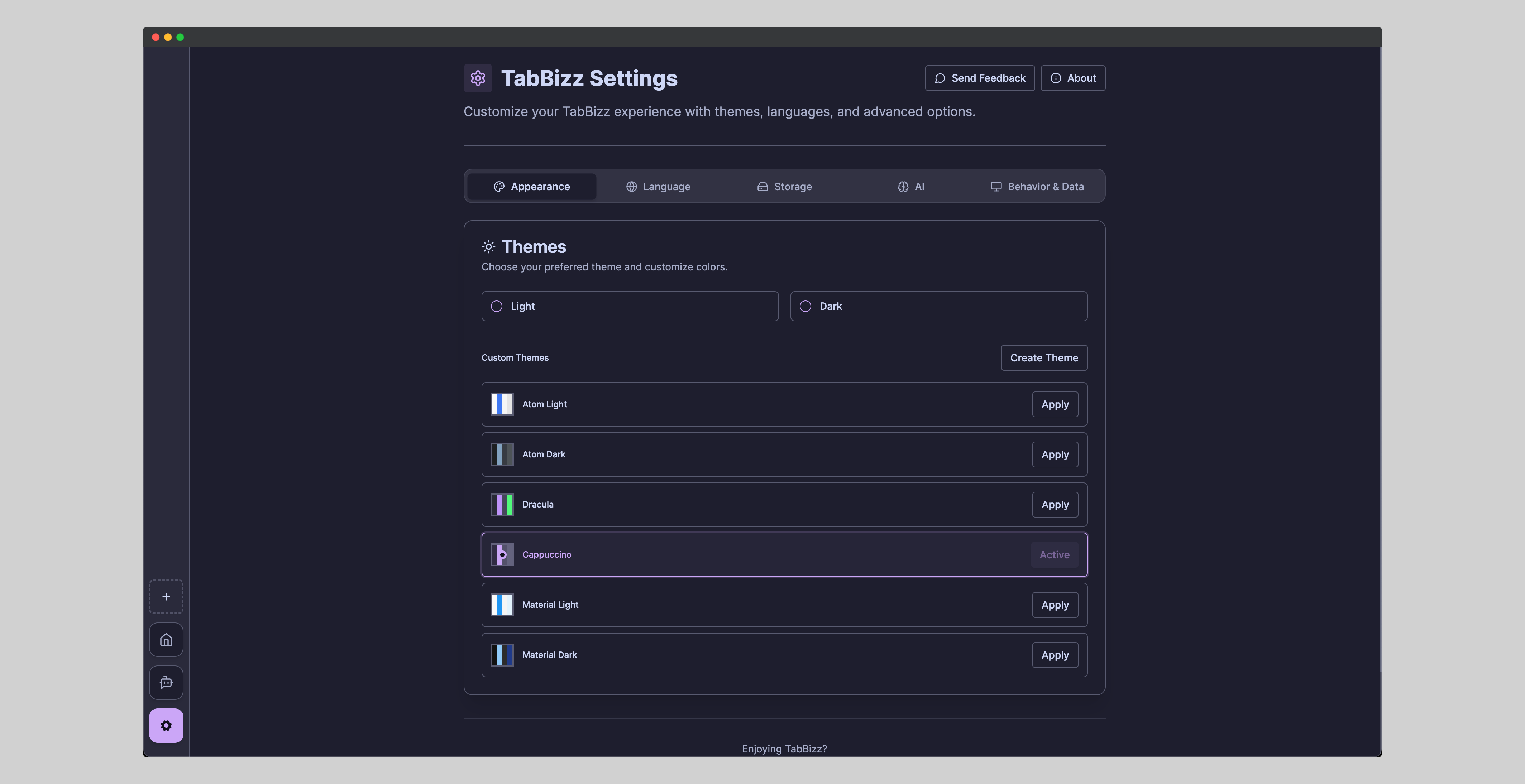Select the Light theme radio button

click(x=497, y=306)
